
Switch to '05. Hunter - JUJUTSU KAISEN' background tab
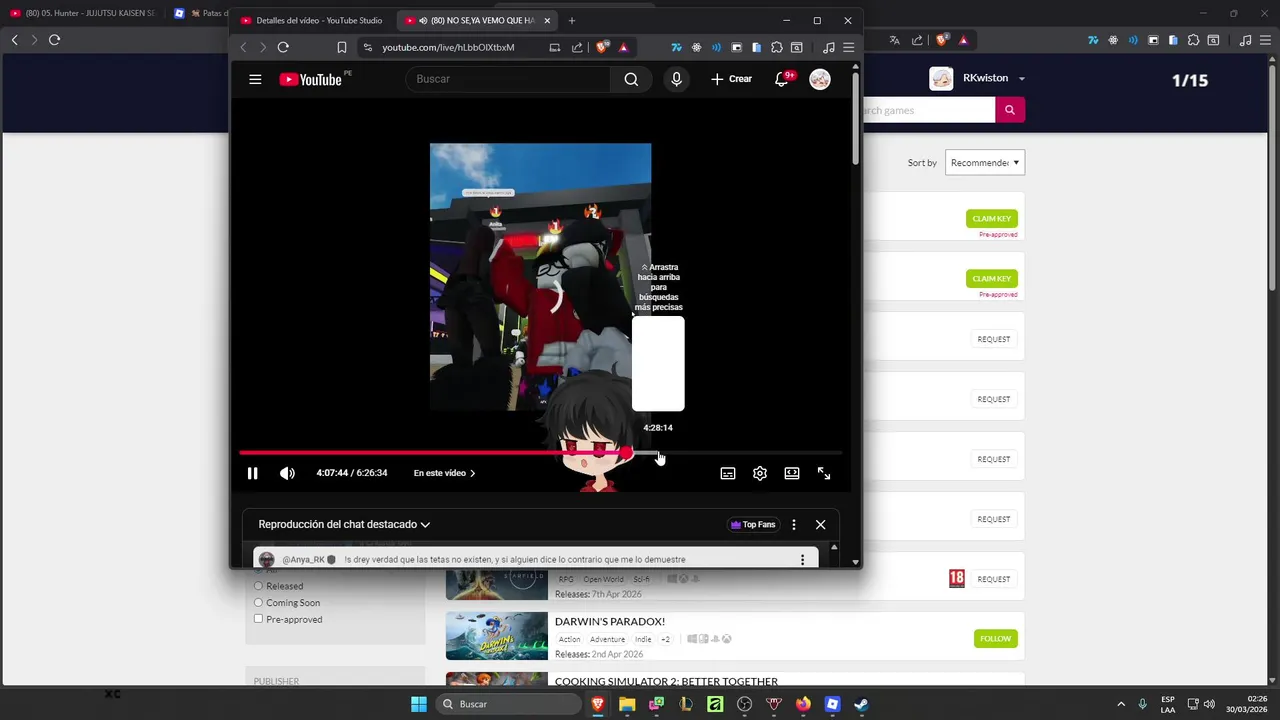82,13
